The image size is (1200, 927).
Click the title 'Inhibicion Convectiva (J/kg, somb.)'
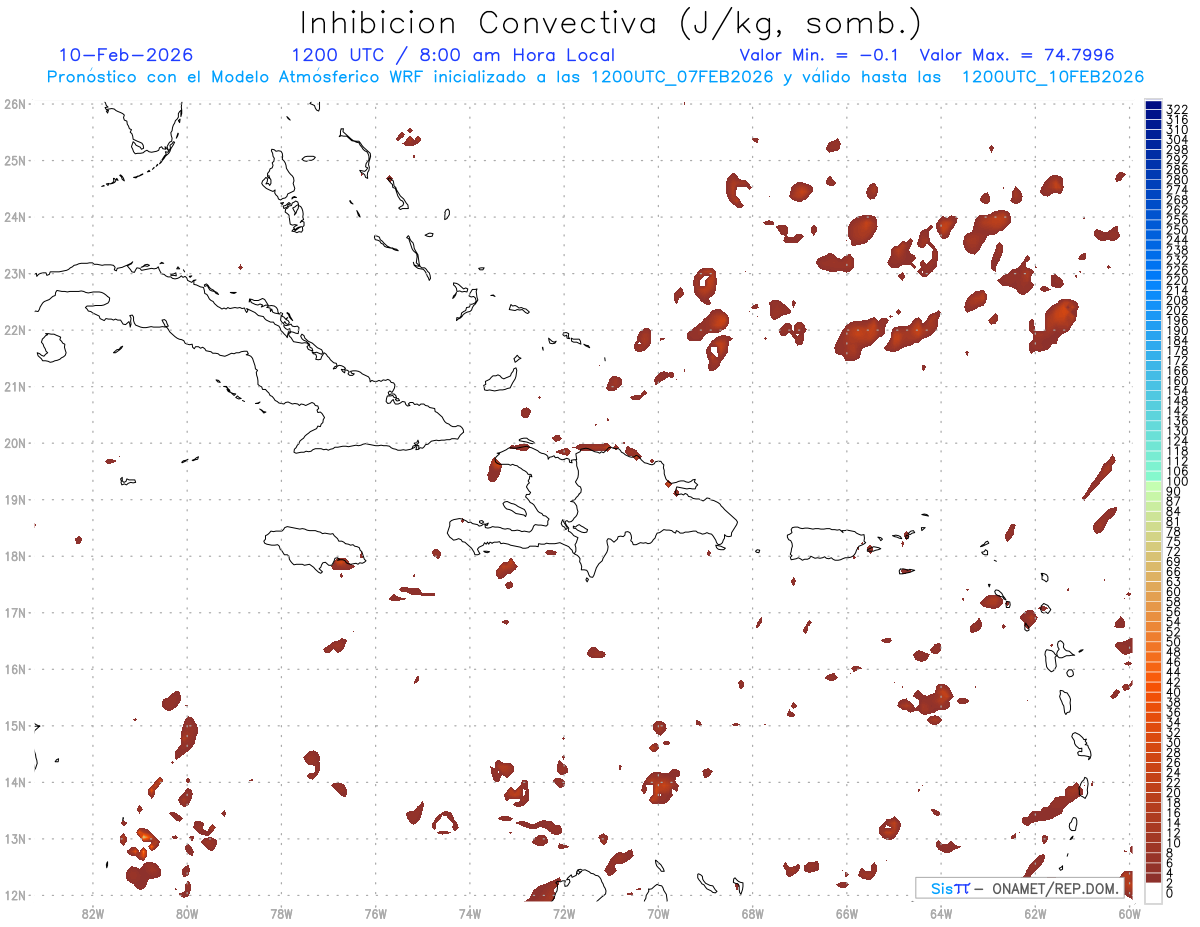click(610, 23)
